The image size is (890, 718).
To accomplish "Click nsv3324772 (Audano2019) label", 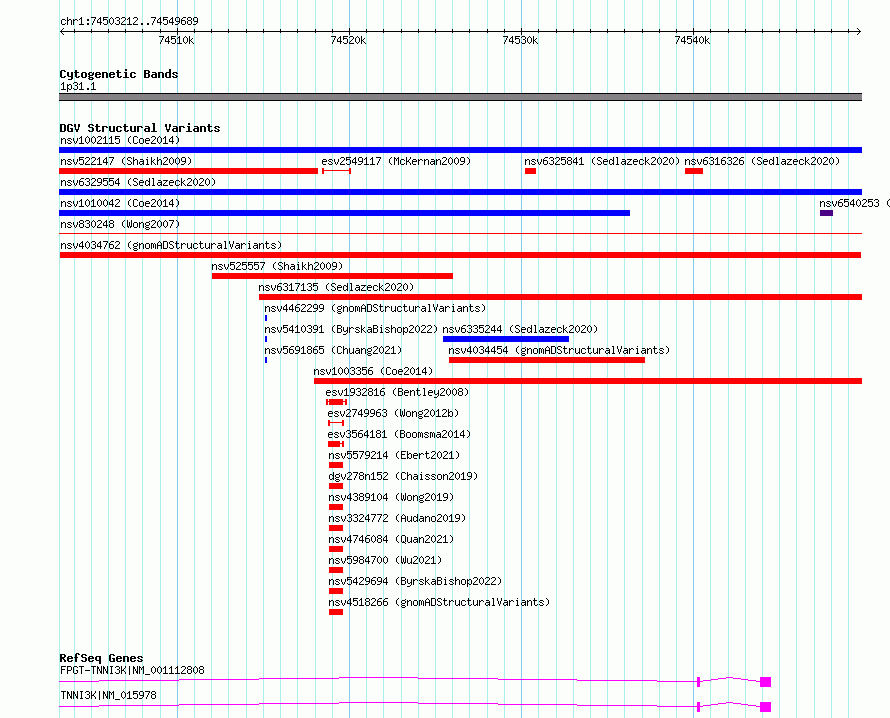I will (x=397, y=518).
